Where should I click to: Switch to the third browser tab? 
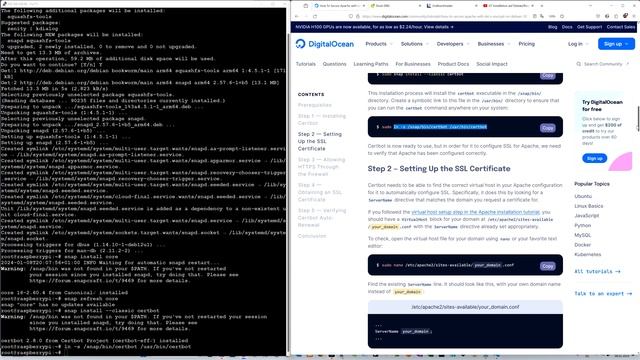[451, 6]
